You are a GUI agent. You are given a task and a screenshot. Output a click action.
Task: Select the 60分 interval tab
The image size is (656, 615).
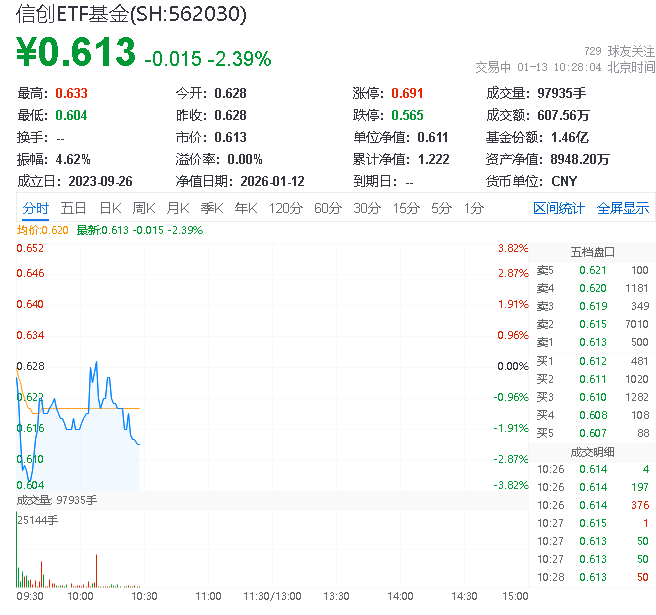click(x=328, y=208)
